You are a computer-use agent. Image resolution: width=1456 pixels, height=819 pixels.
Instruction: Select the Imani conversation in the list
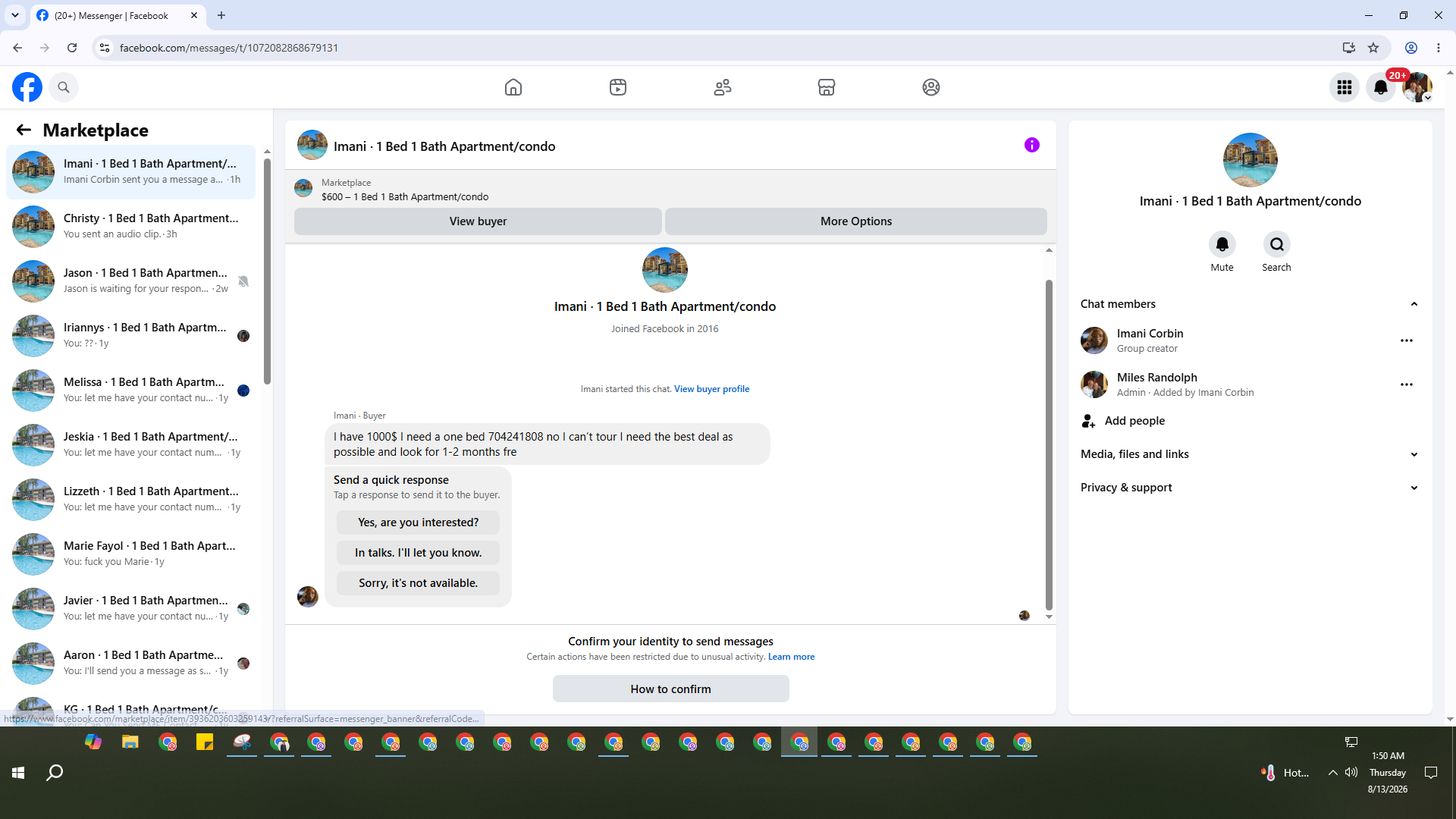(x=131, y=172)
